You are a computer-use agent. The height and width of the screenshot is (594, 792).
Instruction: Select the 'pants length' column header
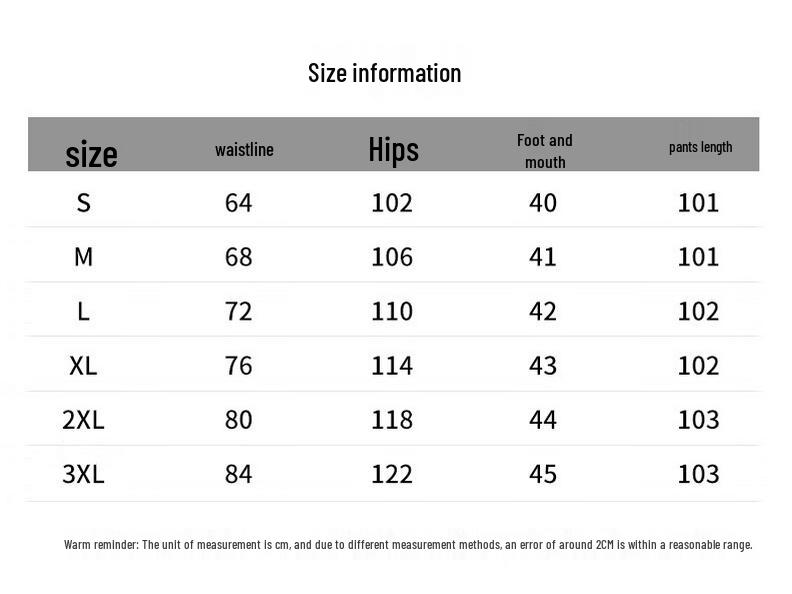[x=700, y=147]
